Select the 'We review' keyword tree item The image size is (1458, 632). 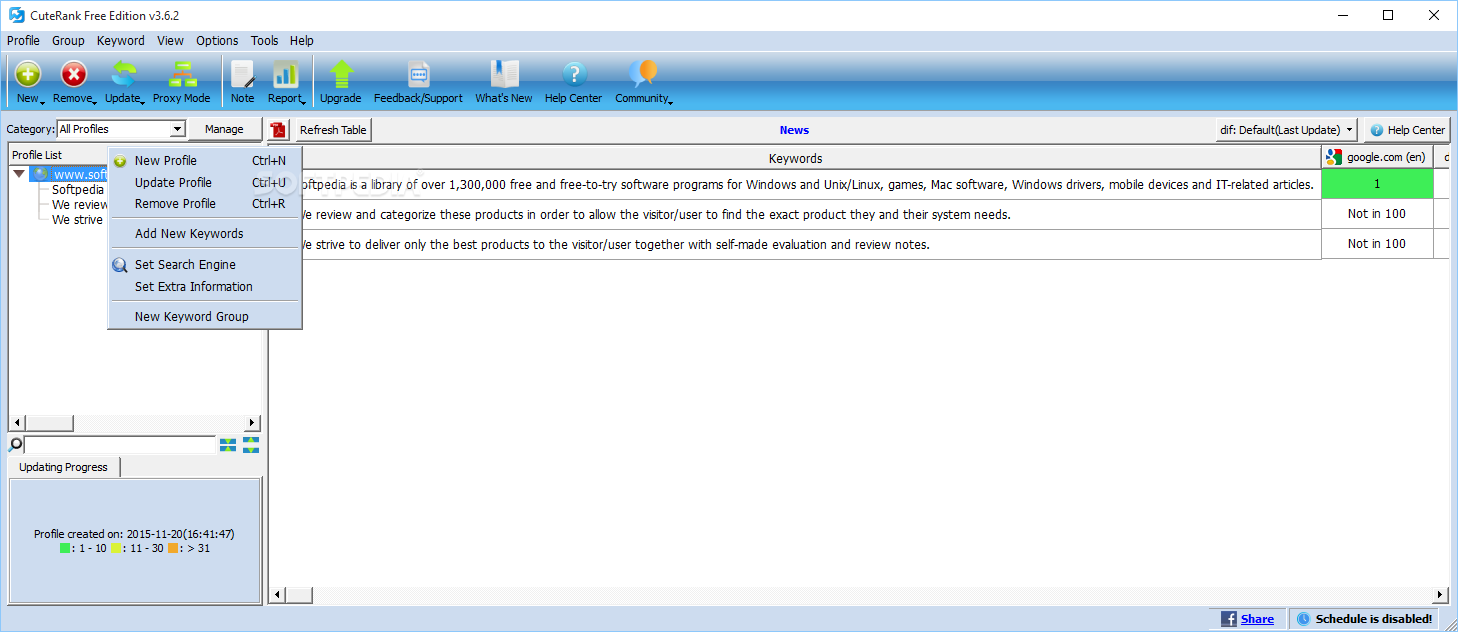click(79, 204)
